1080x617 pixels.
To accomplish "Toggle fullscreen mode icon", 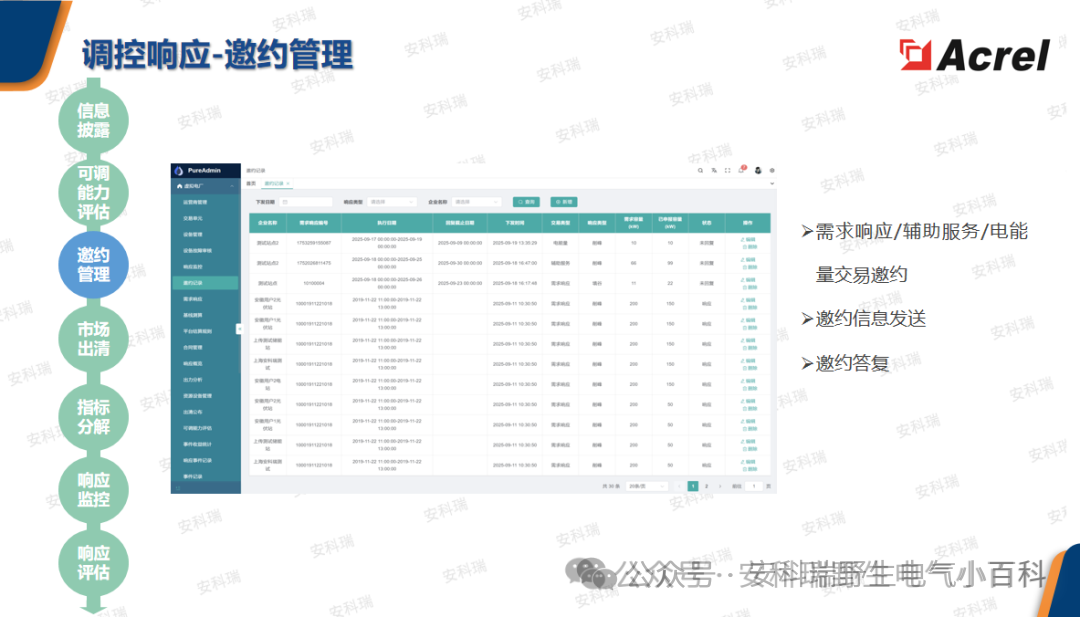I will click(x=727, y=171).
